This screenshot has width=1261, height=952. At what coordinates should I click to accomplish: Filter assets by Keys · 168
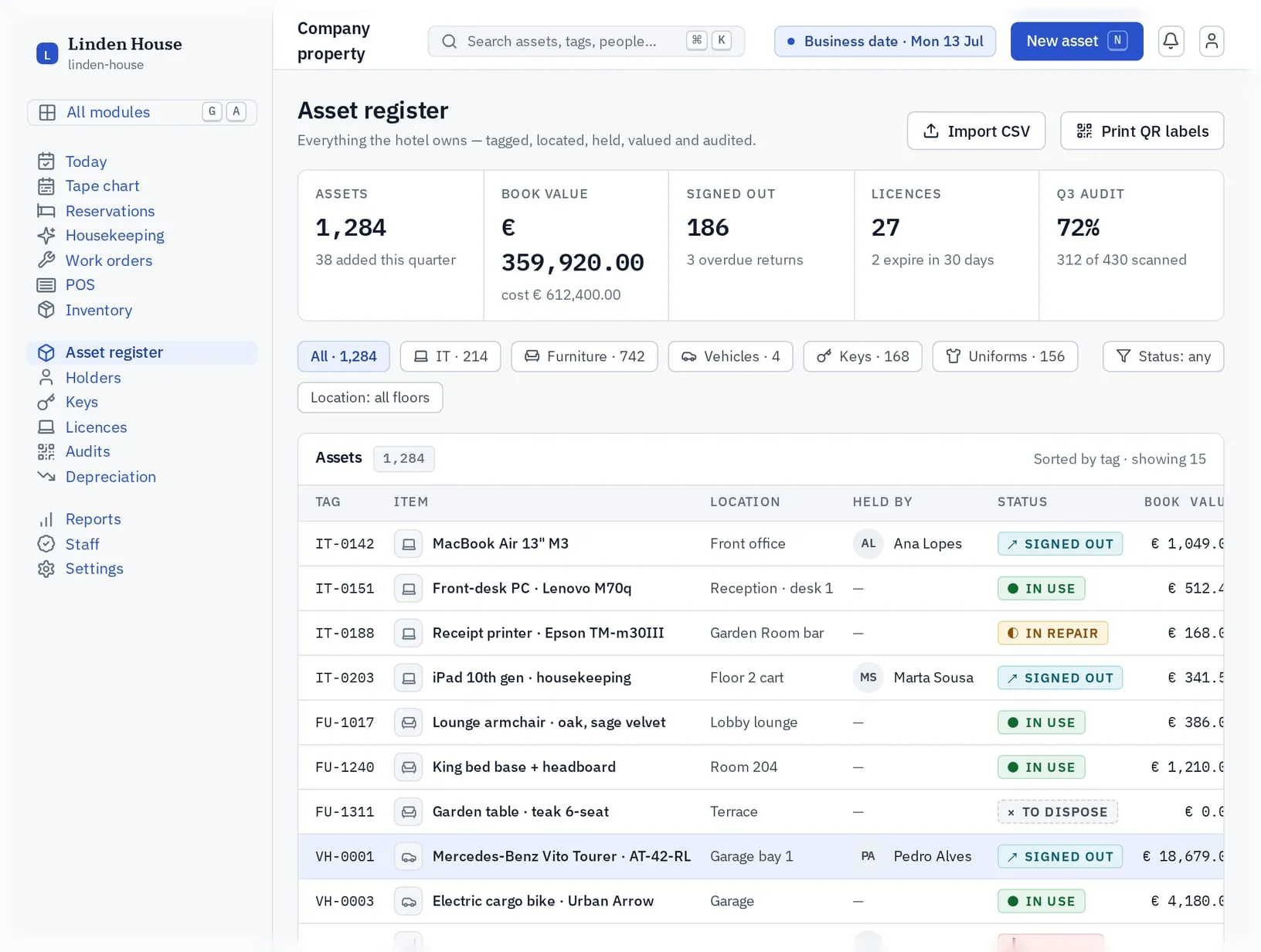pyautogui.click(x=862, y=356)
